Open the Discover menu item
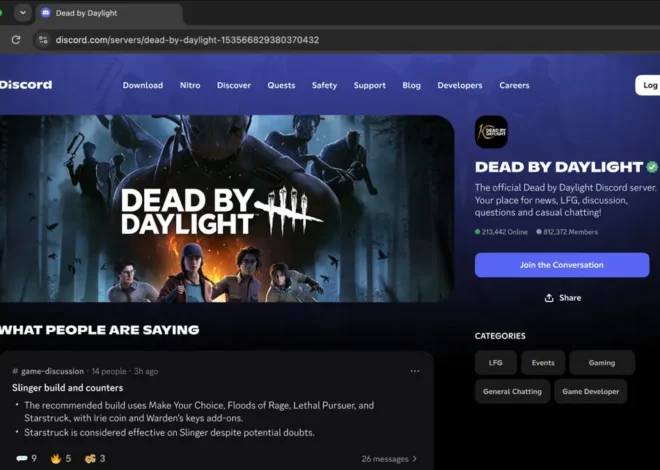660x470 pixels. pos(234,85)
